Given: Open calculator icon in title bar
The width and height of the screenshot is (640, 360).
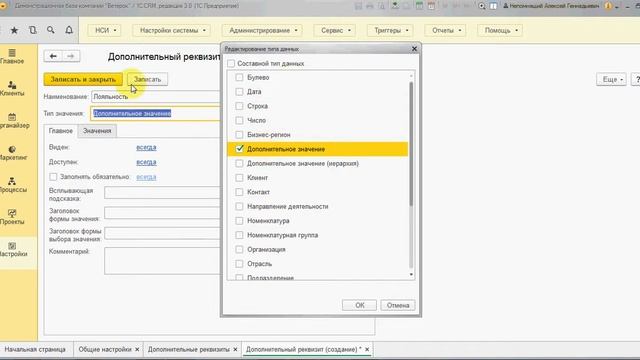Looking at the screenshot, I should pos(419,6).
